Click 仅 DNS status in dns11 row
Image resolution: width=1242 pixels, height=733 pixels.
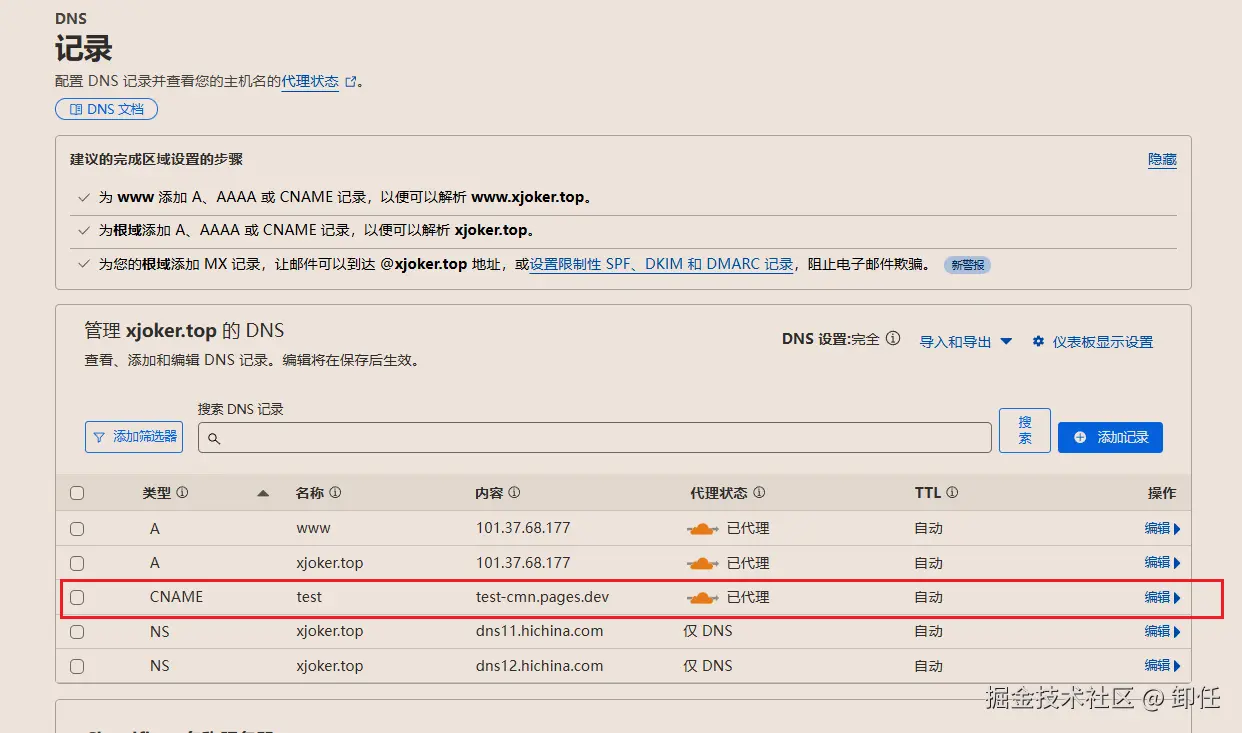708,631
